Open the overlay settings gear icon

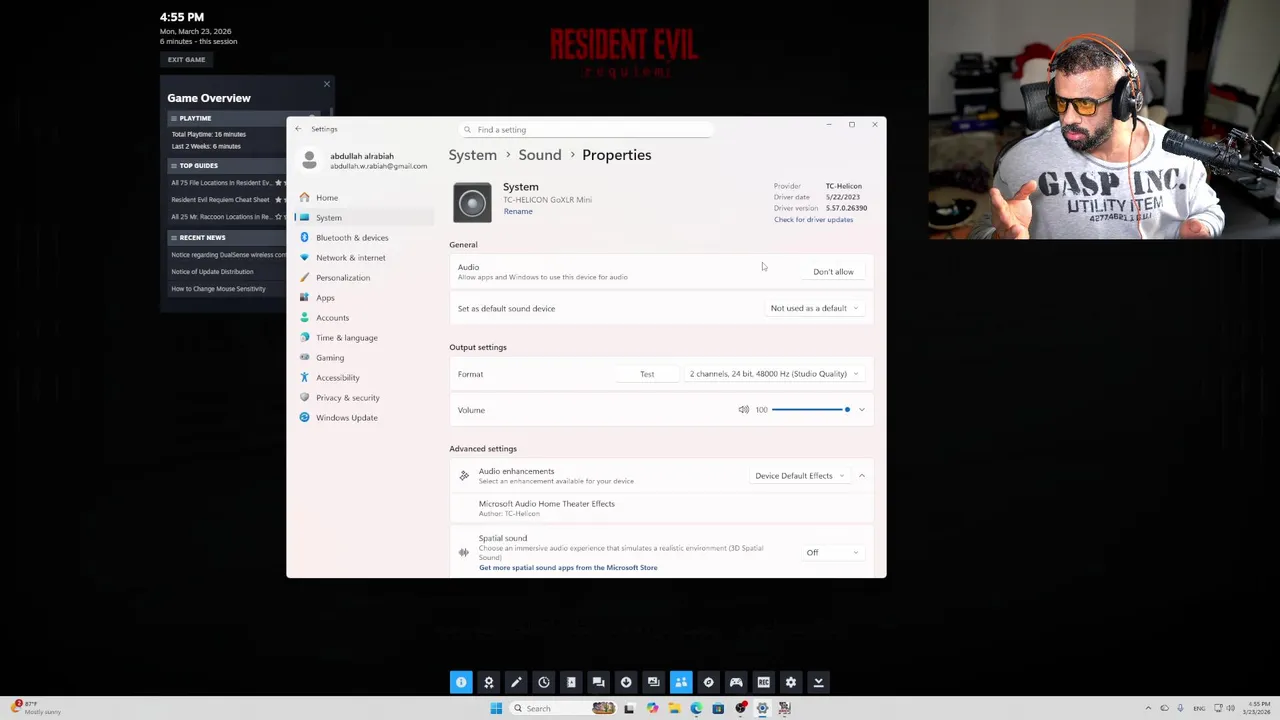point(791,682)
